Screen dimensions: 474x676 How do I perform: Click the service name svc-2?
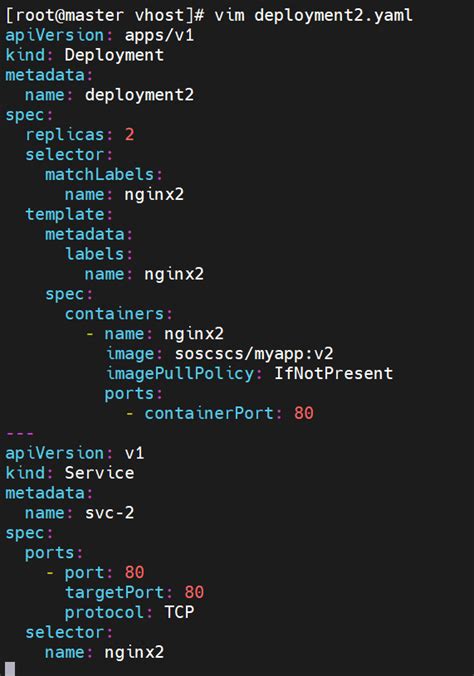(110, 513)
